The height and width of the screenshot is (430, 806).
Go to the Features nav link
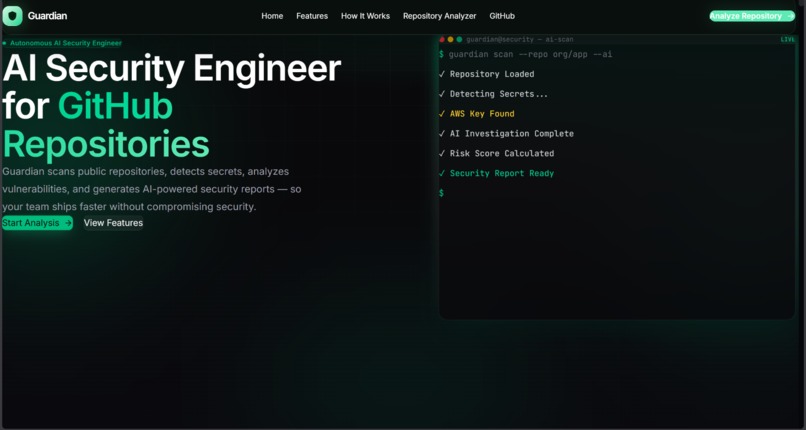coord(312,16)
